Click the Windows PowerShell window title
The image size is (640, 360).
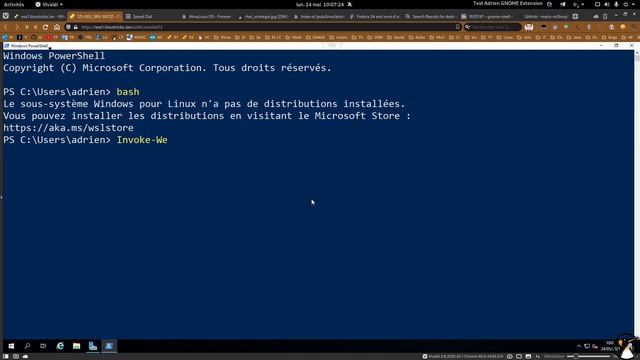[x=29, y=46]
